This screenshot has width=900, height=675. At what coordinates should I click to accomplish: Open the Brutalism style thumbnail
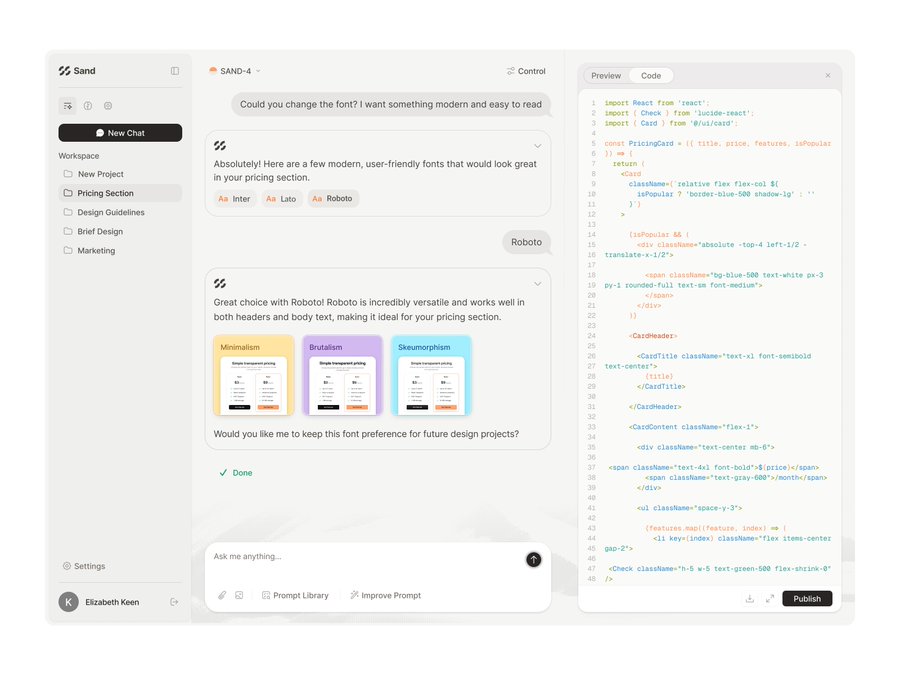pyautogui.click(x=343, y=375)
